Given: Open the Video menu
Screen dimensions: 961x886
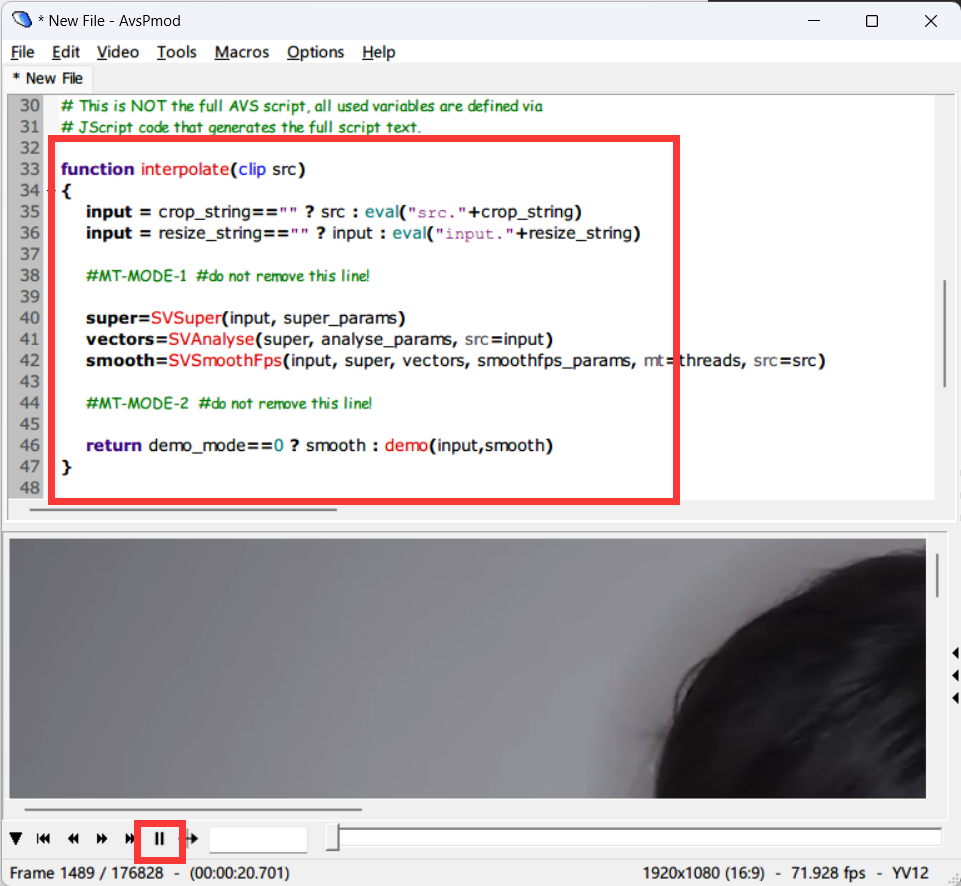Looking at the screenshot, I should point(118,52).
